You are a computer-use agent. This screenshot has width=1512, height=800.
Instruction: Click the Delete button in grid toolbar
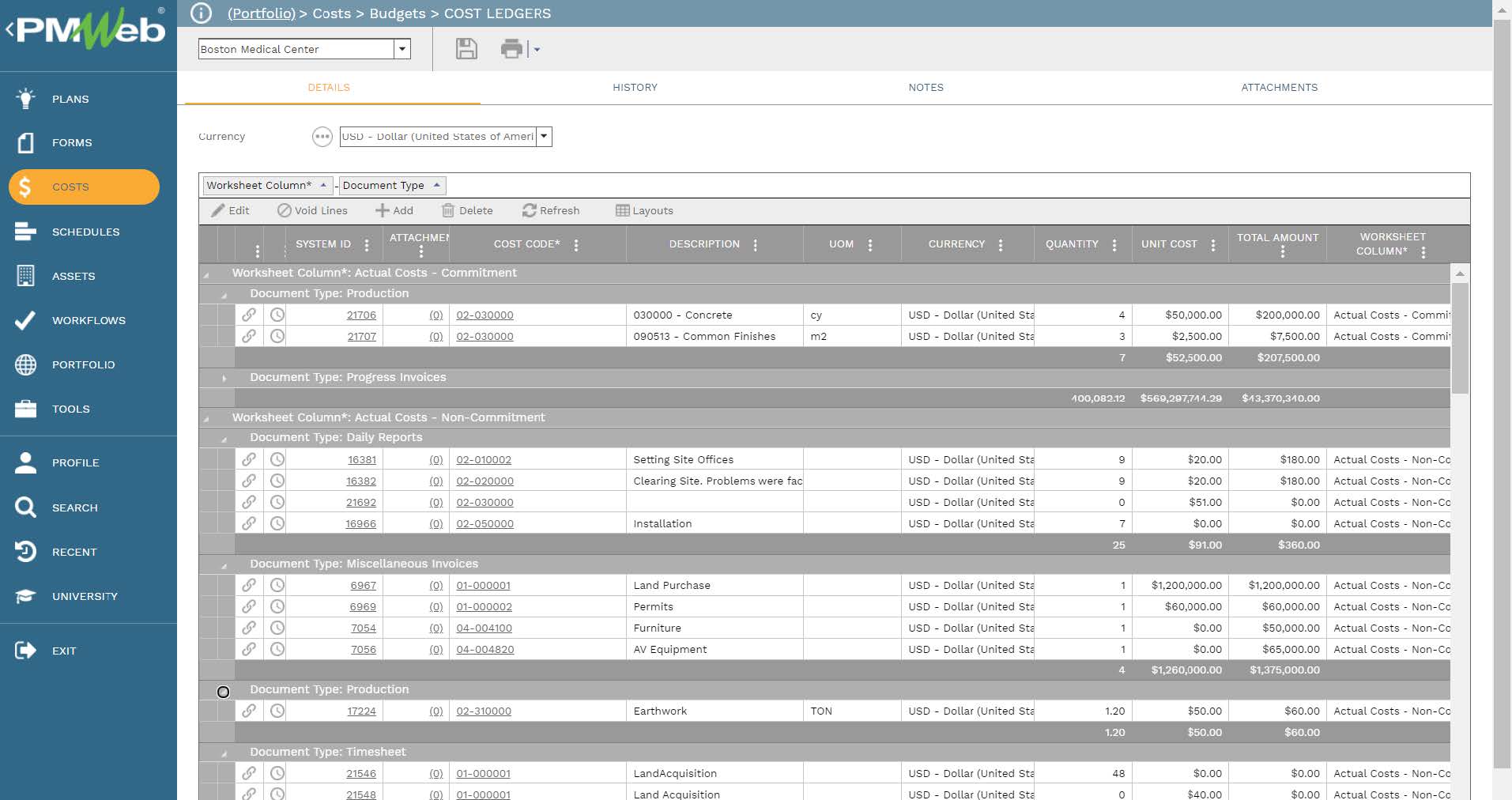coord(467,210)
